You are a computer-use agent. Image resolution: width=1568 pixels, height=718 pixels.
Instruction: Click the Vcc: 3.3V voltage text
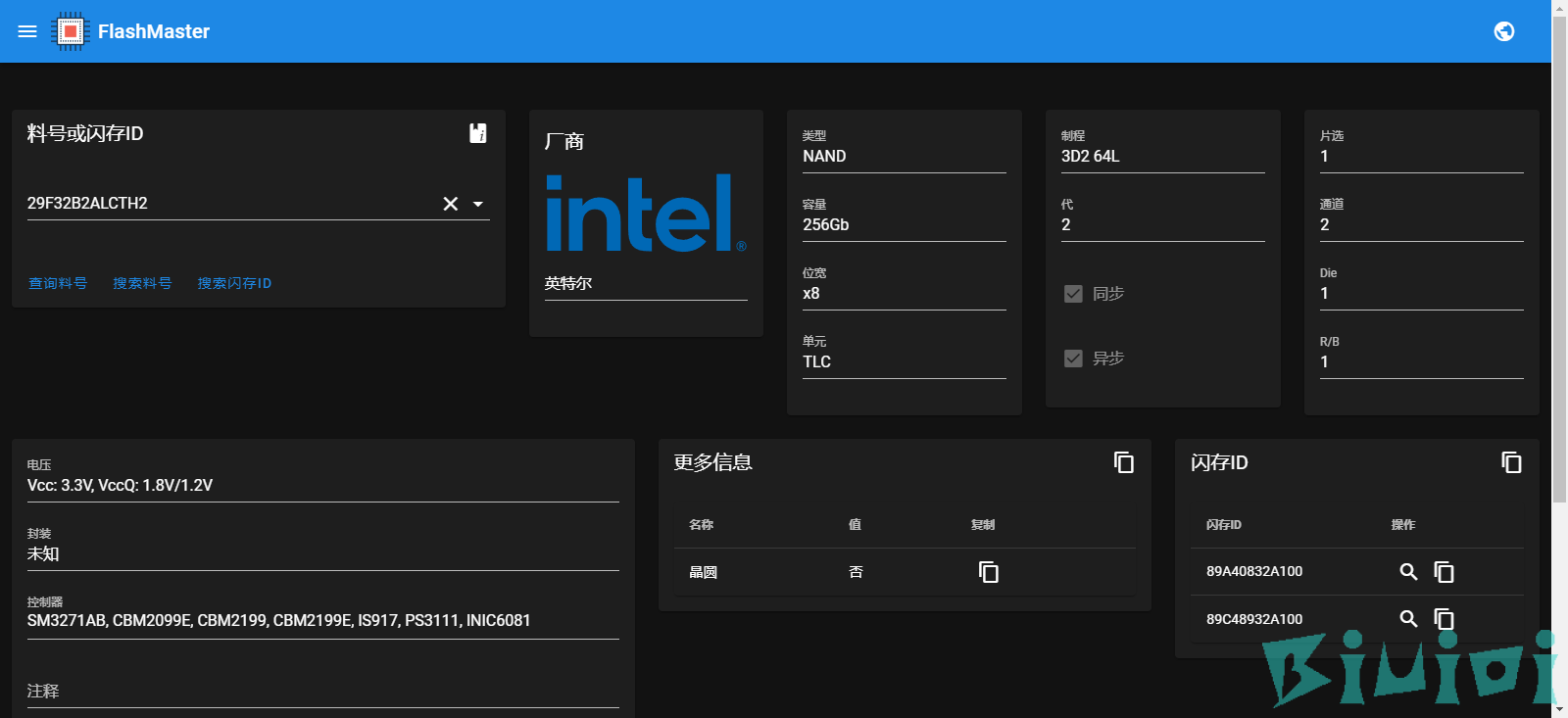(x=120, y=486)
